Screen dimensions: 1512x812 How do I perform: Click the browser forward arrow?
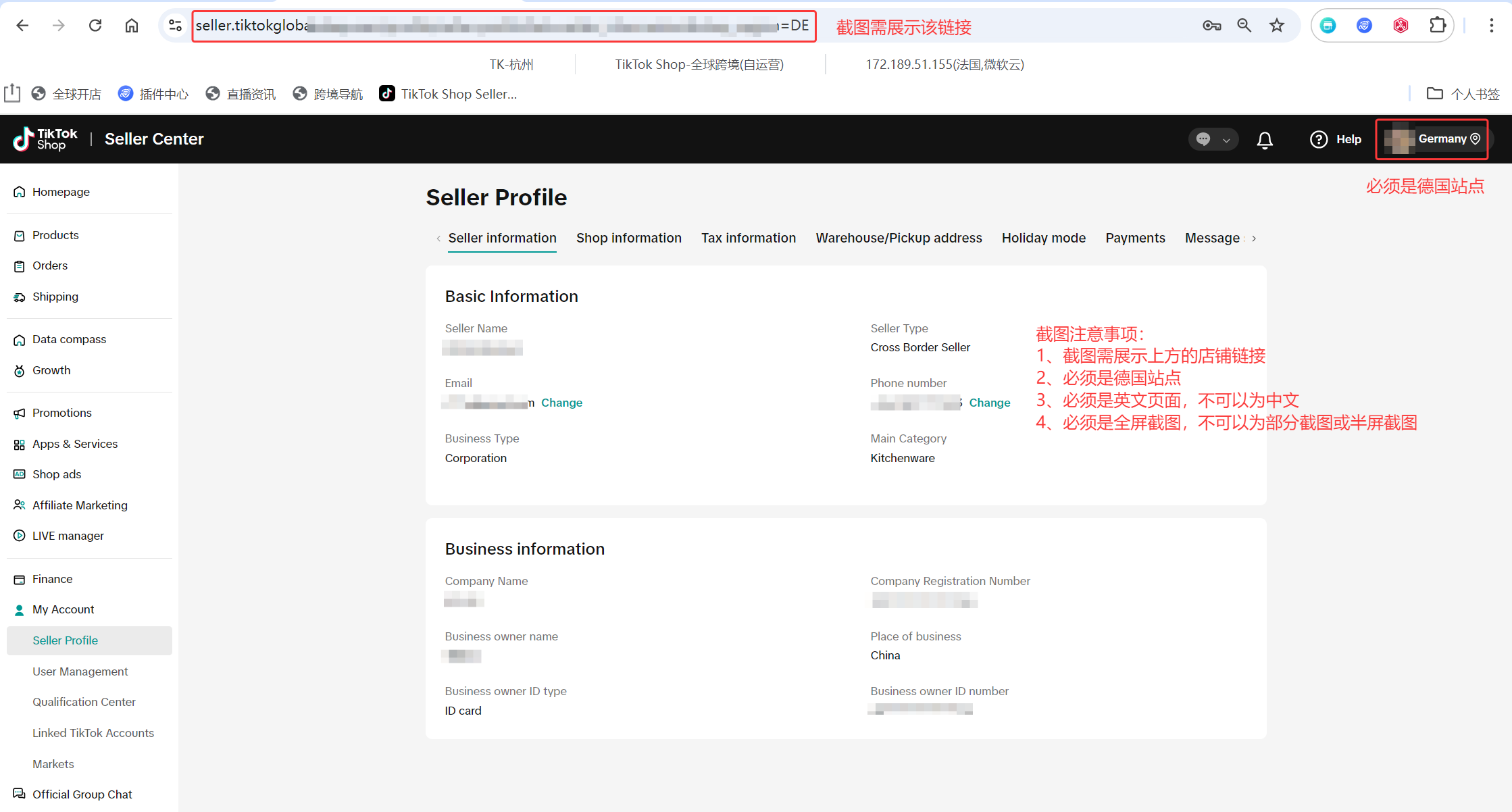(x=59, y=26)
